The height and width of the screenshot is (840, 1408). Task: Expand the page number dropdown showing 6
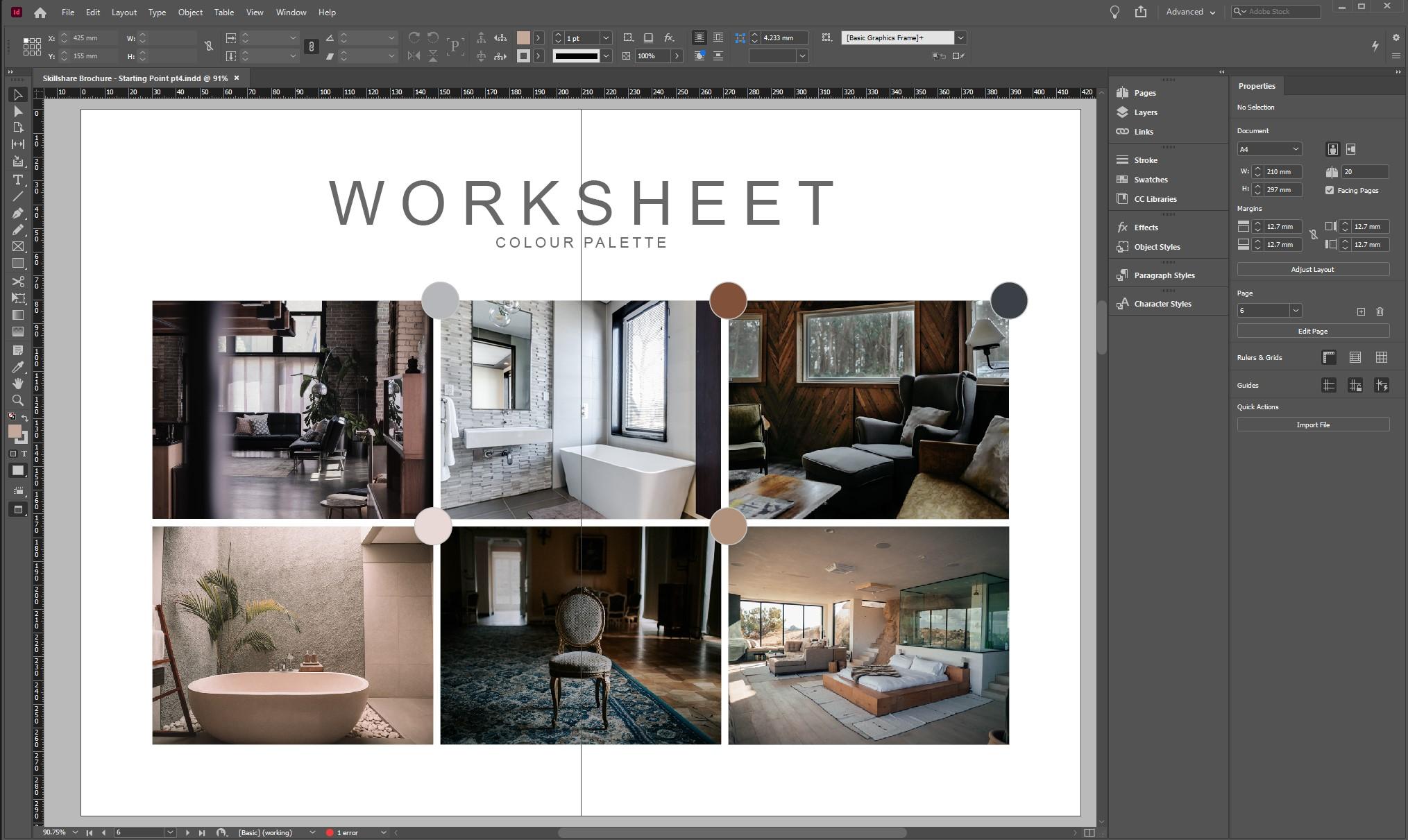[1295, 310]
